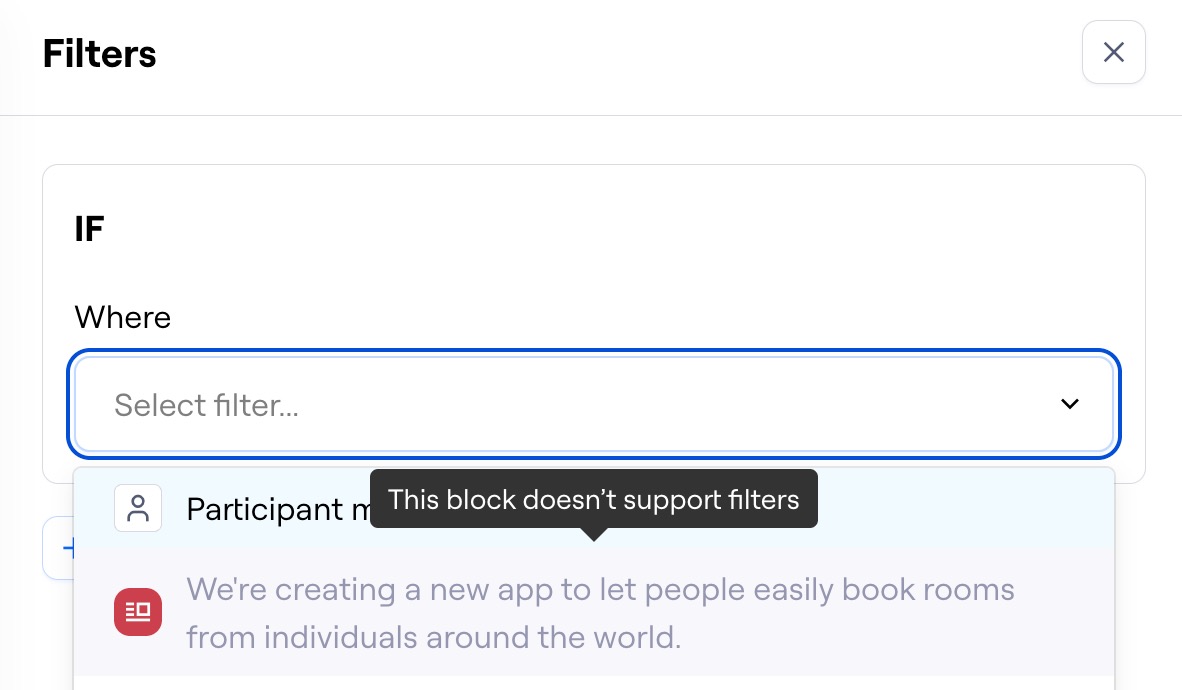The width and height of the screenshot is (1182, 690).
Task: Click the participant person icon
Action: click(138, 508)
